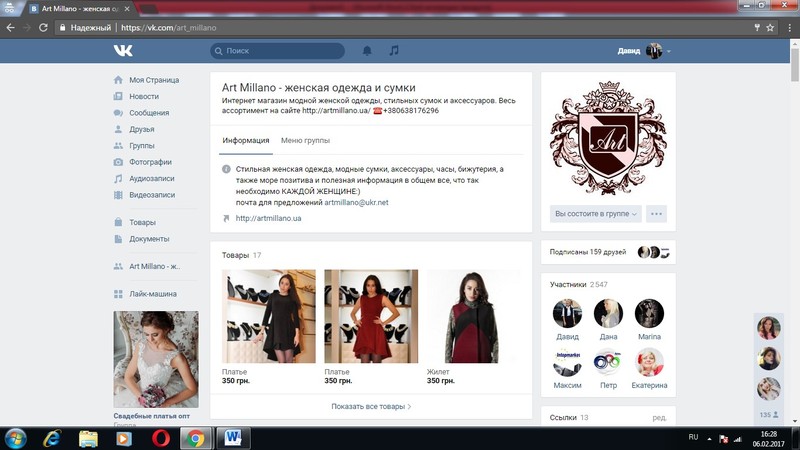
Task: Expand Давид profile menu arrow
Action: [669, 51]
